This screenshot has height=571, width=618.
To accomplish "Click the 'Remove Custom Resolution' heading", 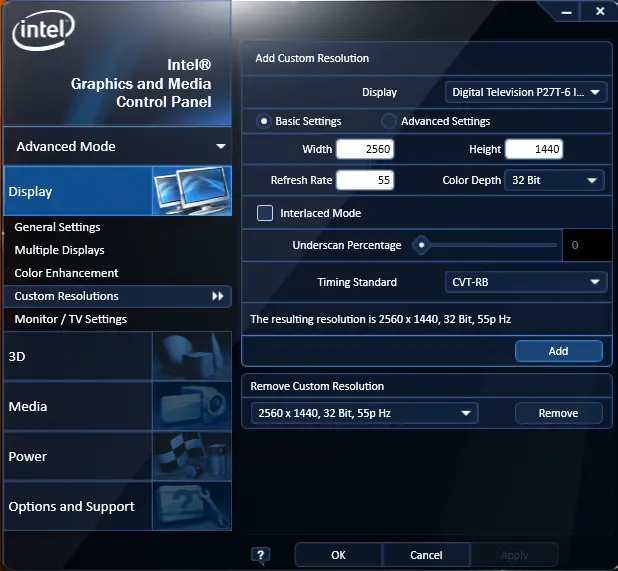I will point(317,386).
